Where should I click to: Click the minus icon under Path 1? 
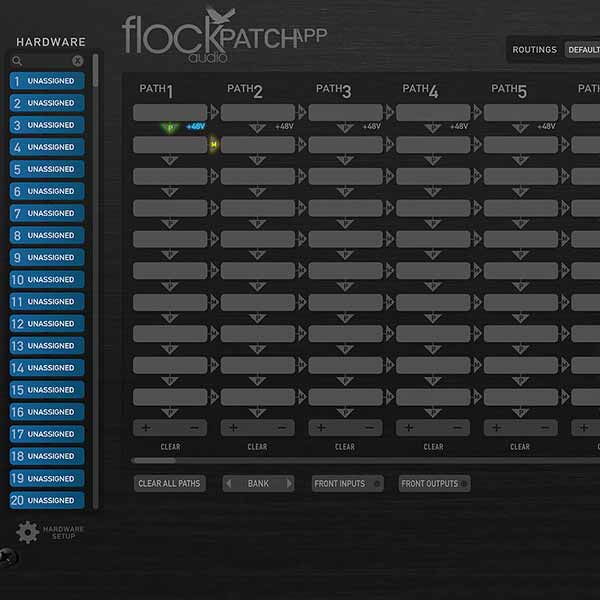click(194, 428)
